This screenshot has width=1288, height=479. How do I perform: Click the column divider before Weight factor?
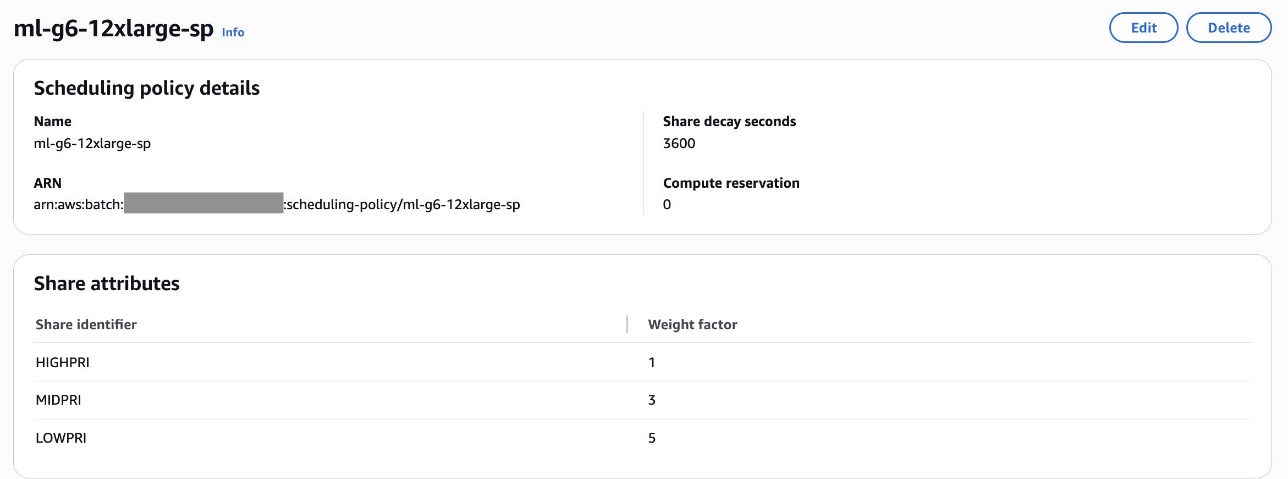click(627, 324)
